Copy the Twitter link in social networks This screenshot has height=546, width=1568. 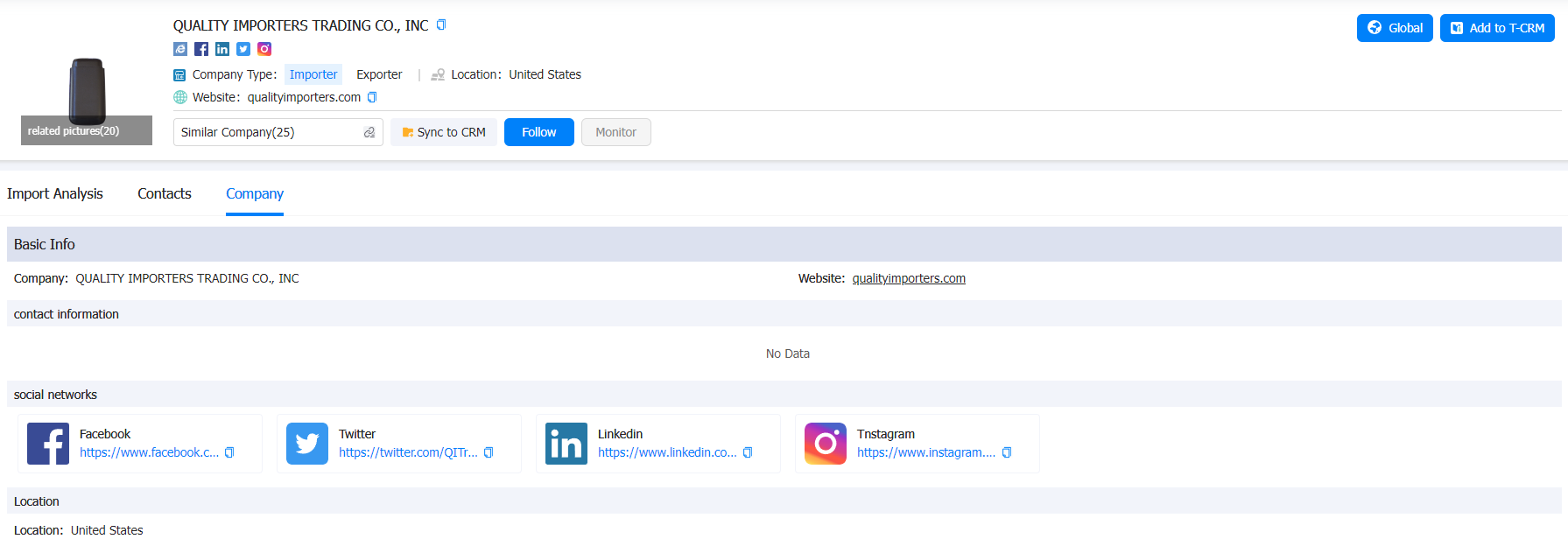point(489,452)
